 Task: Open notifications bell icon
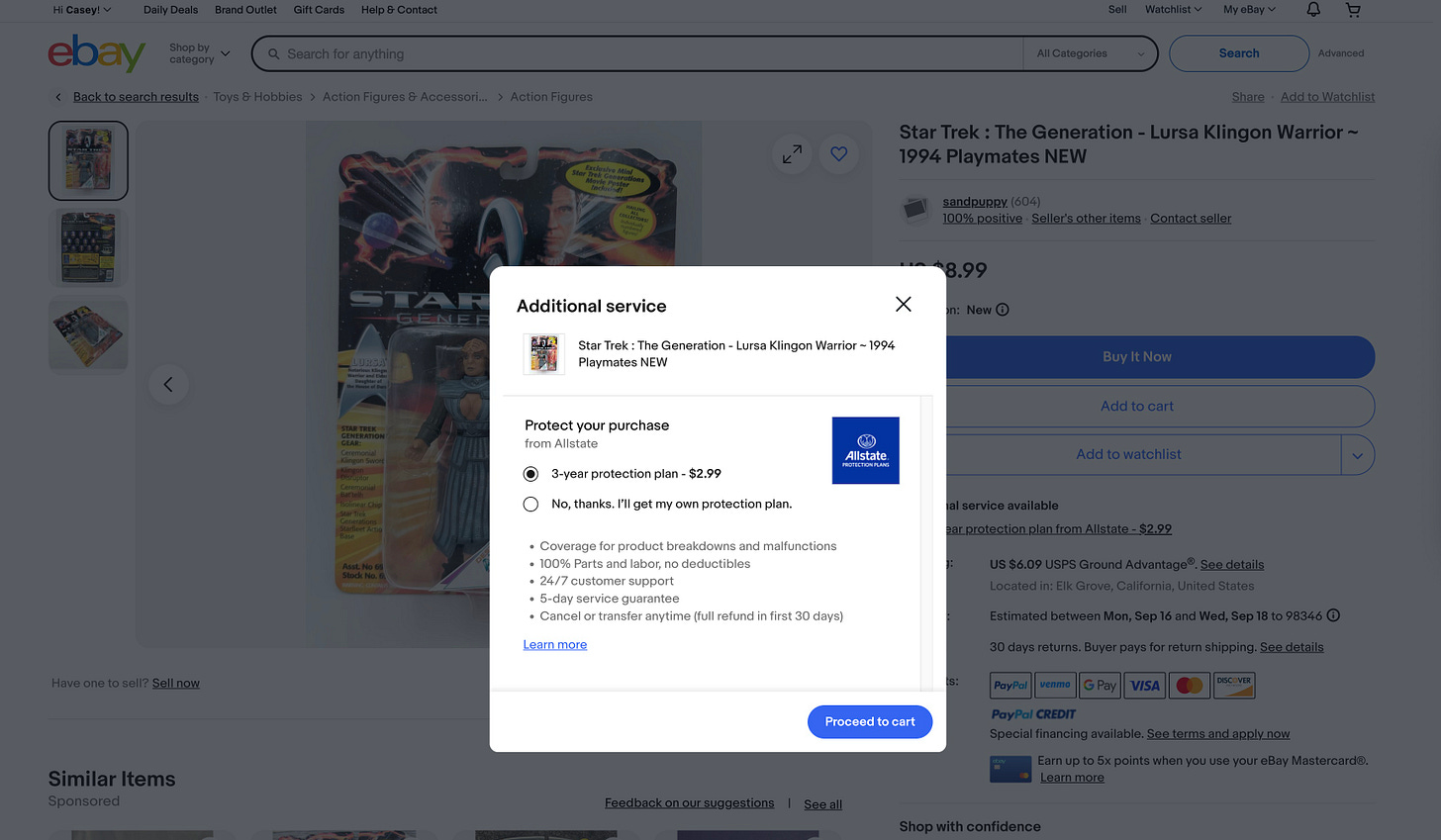(x=1313, y=10)
